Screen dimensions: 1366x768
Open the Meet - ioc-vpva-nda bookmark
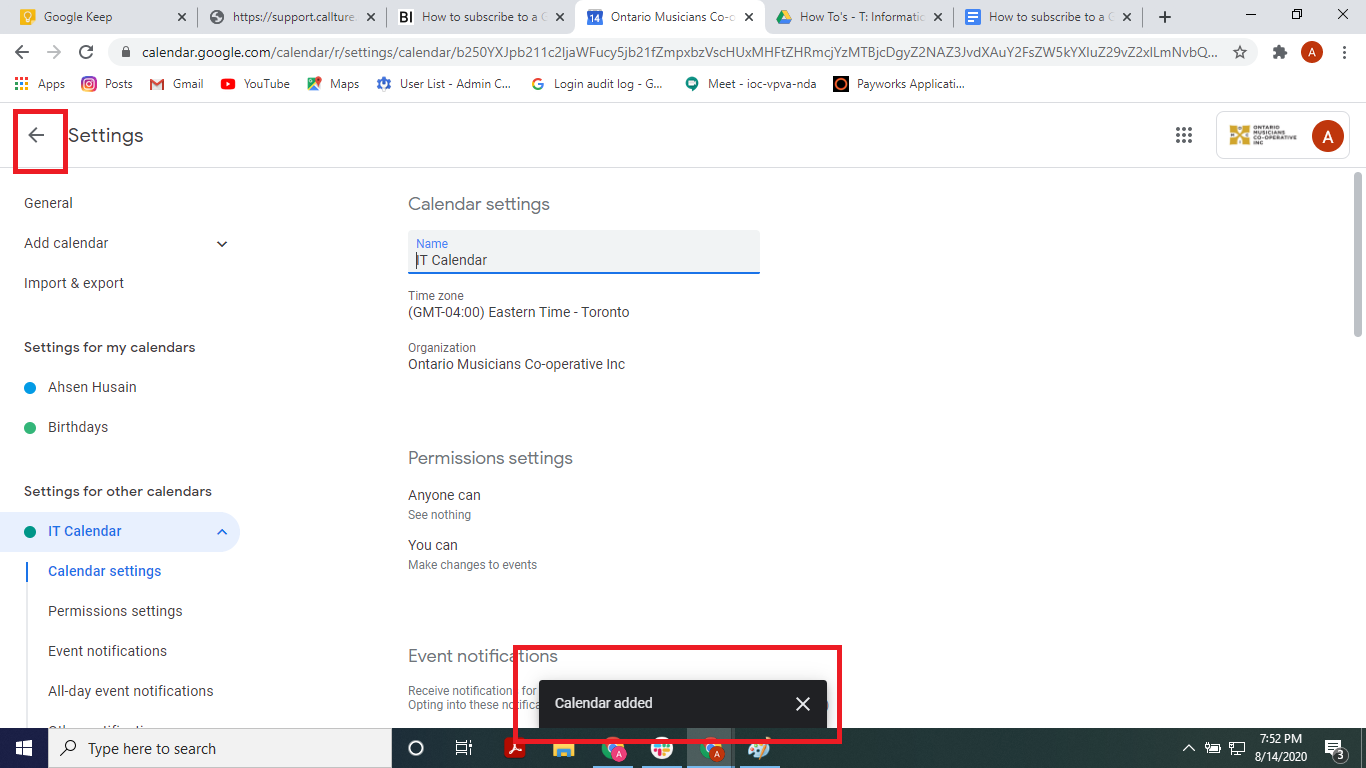point(750,84)
